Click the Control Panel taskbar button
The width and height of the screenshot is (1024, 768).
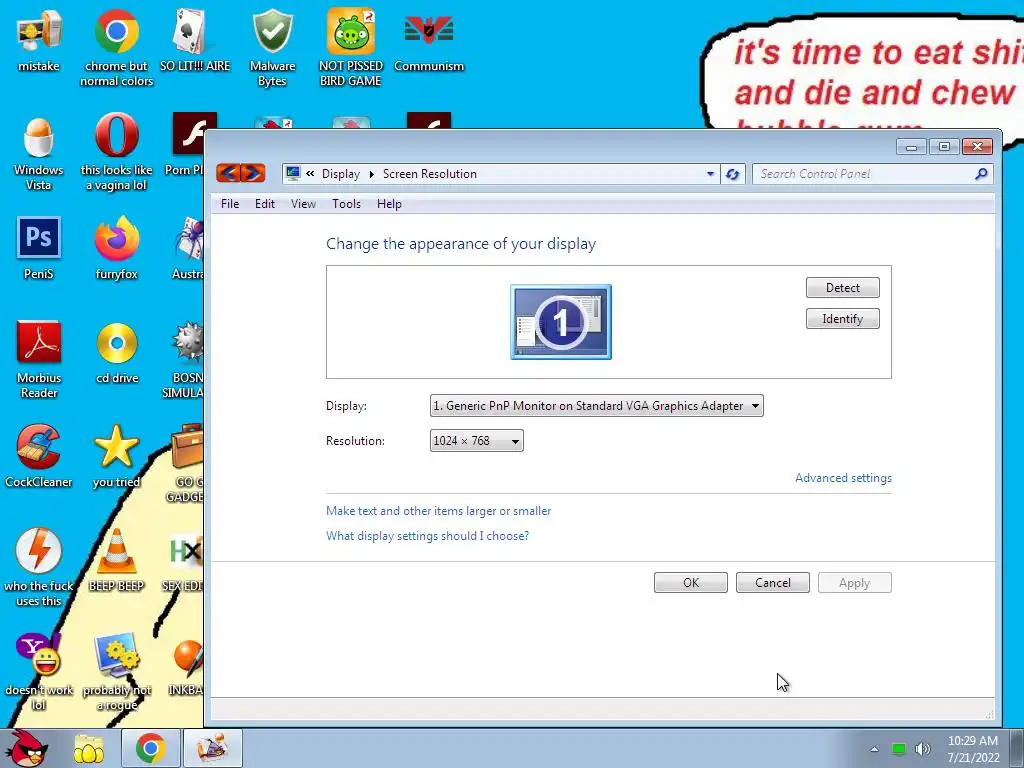(x=212, y=748)
